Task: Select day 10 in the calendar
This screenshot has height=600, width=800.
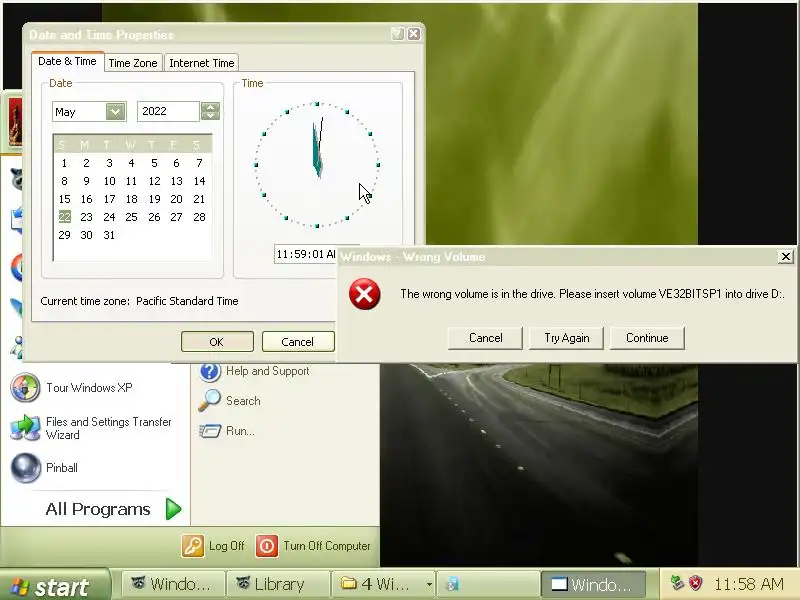Action: click(x=109, y=181)
